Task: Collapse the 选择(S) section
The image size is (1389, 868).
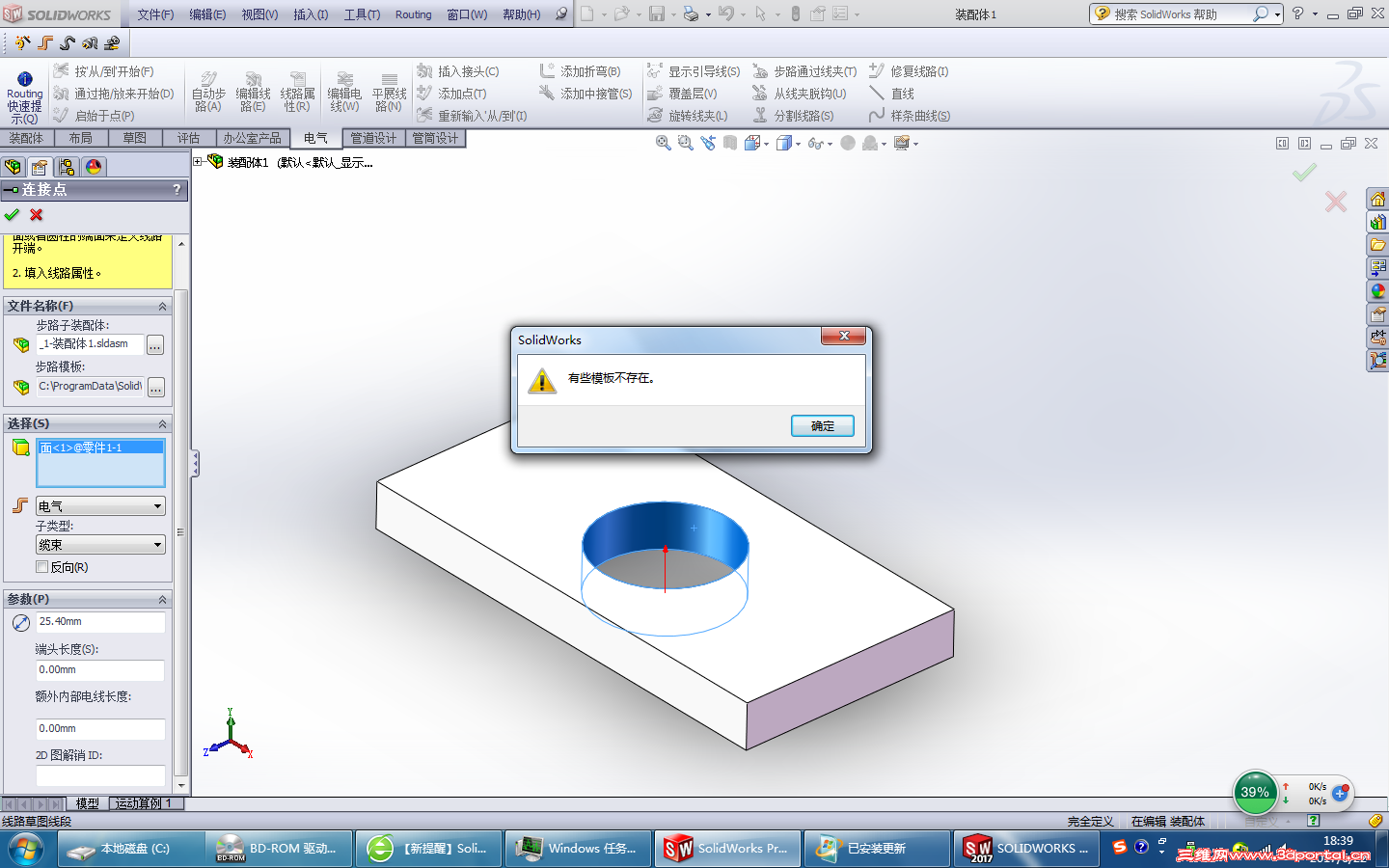Action: 162,424
